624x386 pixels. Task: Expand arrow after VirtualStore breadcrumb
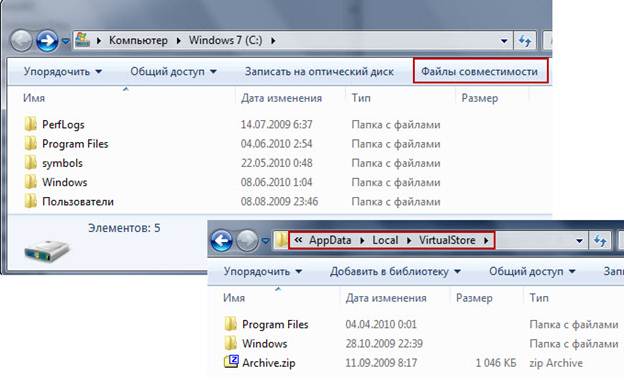click(x=486, y=240)
